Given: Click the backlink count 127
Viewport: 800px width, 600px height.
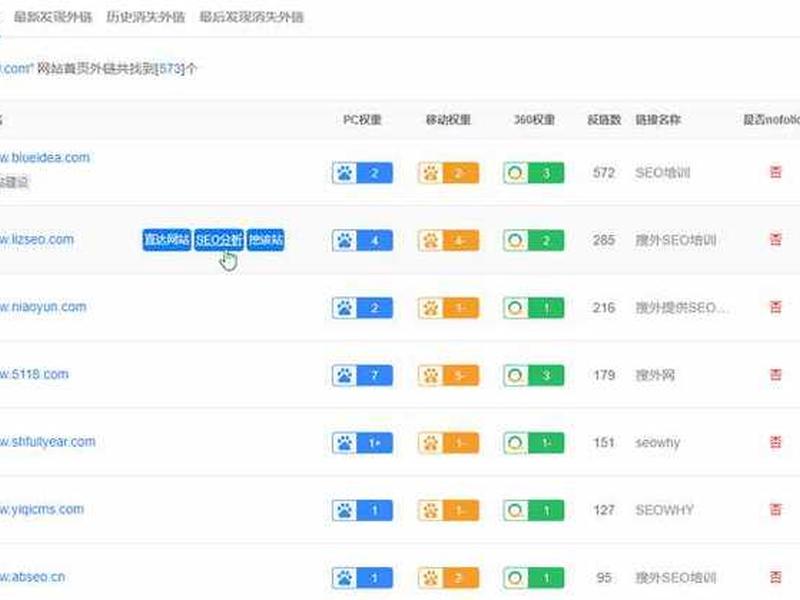Looking at the screenshot, I should coord(604,510).
